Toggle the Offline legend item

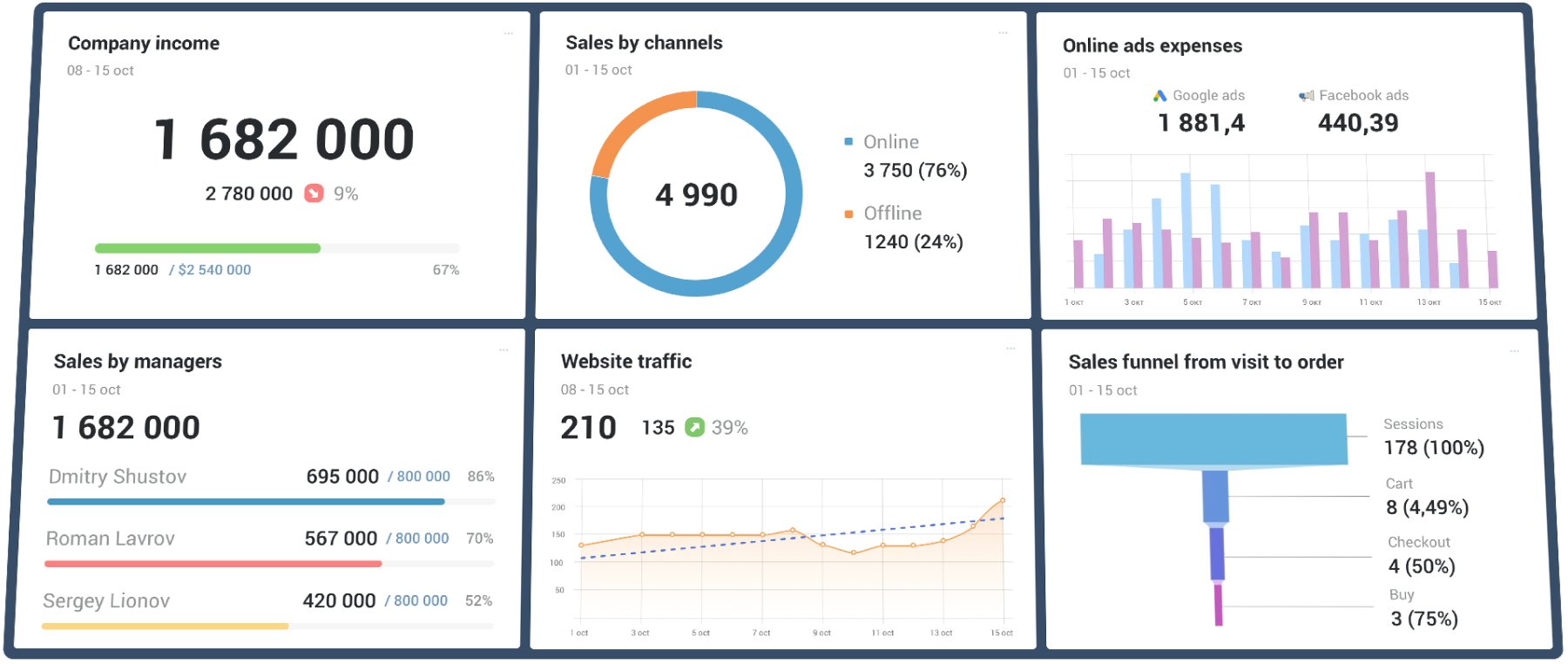(x=892, y=213)
